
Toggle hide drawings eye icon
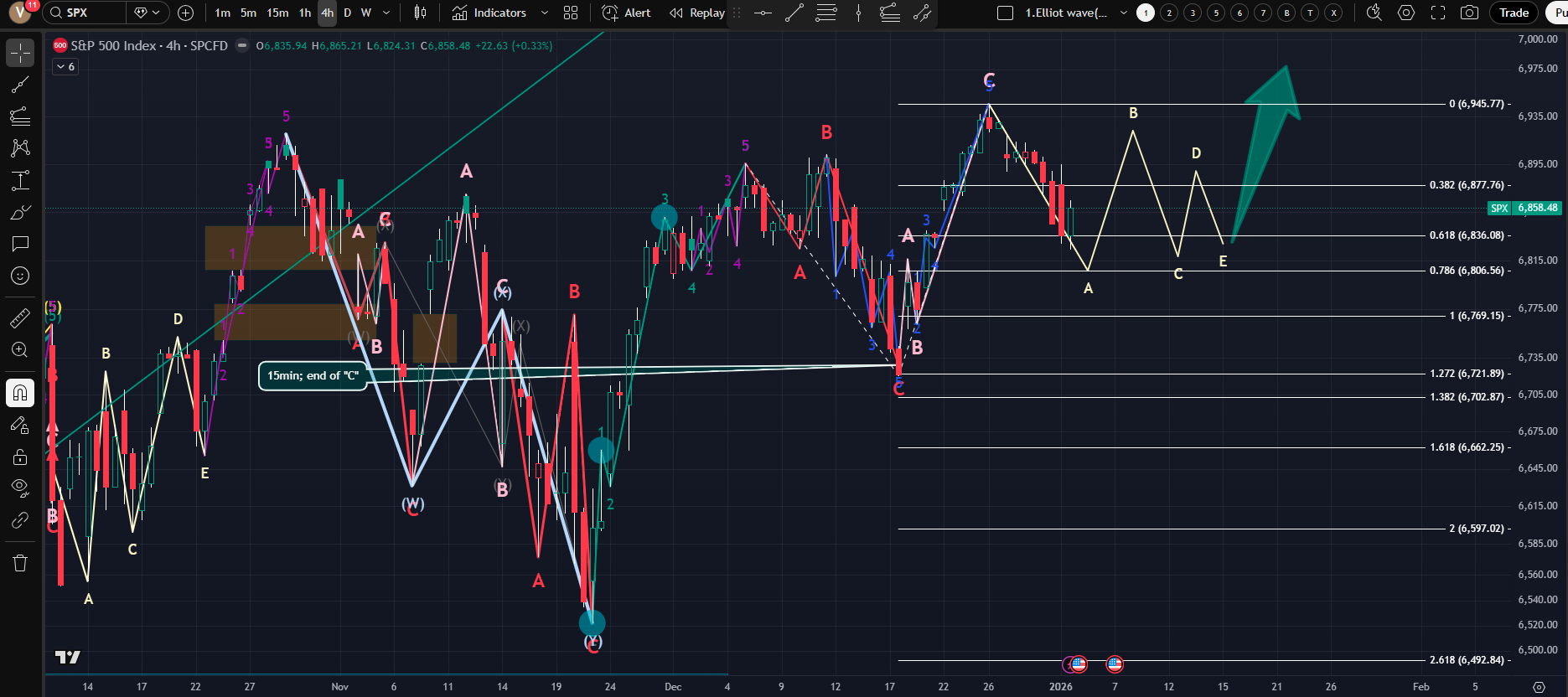coord(20,488)
